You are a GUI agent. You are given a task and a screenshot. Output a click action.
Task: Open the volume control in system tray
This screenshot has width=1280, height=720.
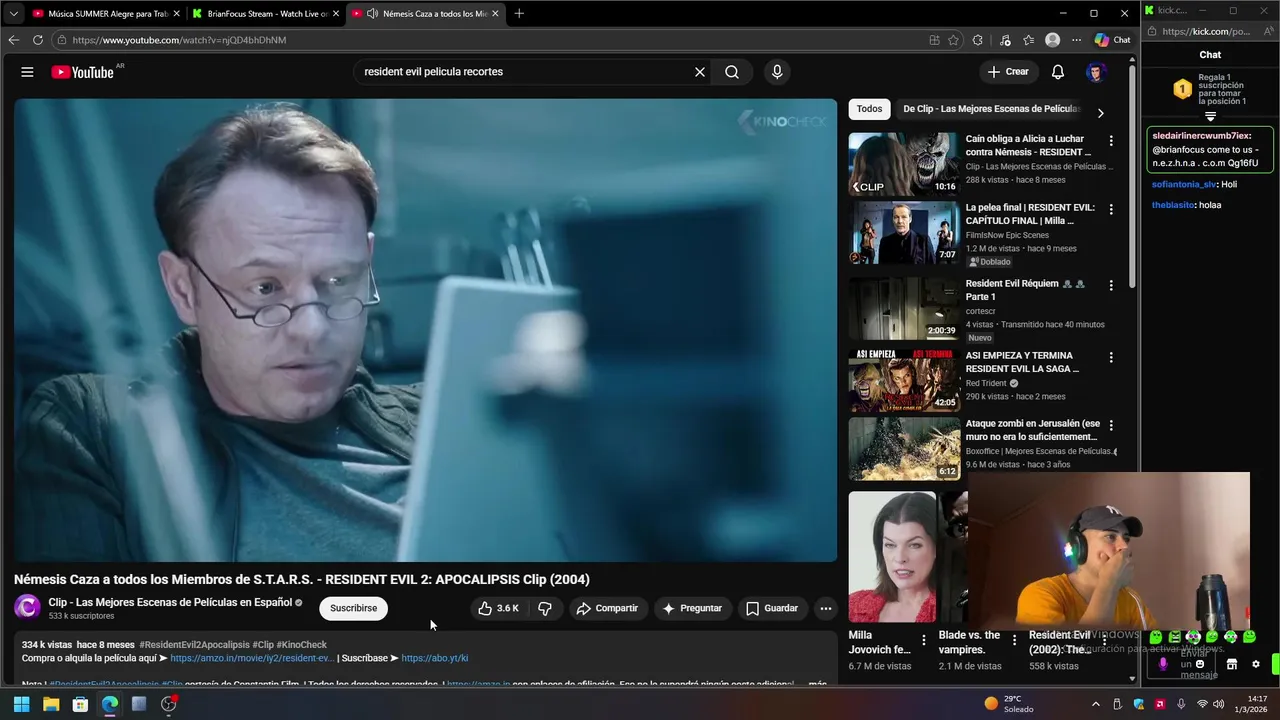(x=1221, y=704)
